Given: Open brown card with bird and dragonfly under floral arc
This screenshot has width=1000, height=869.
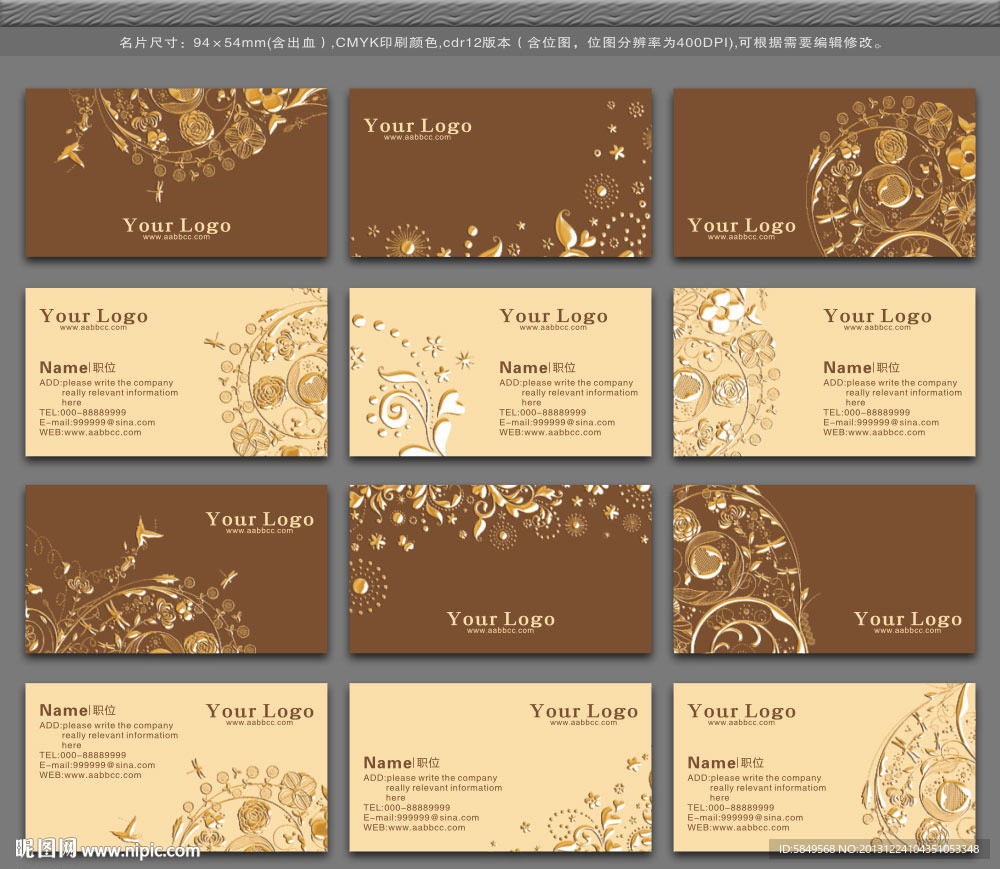Looking at the screenshot, I should (x=177, y=173).
